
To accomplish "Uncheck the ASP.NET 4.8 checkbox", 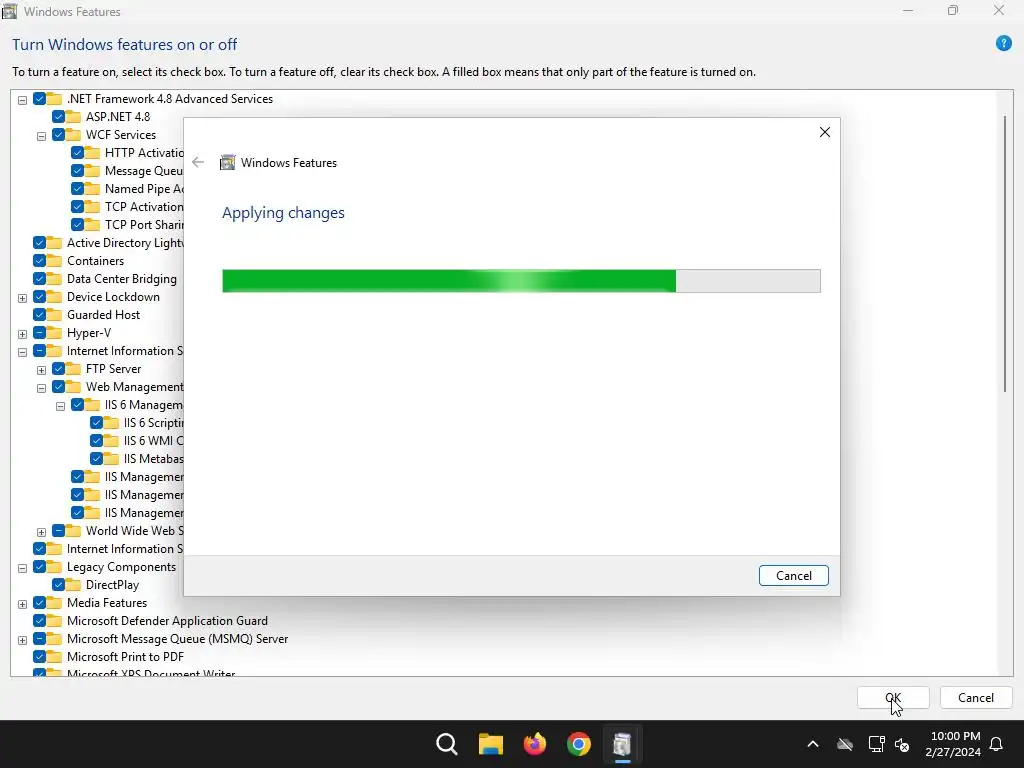I will click(58, 117).
